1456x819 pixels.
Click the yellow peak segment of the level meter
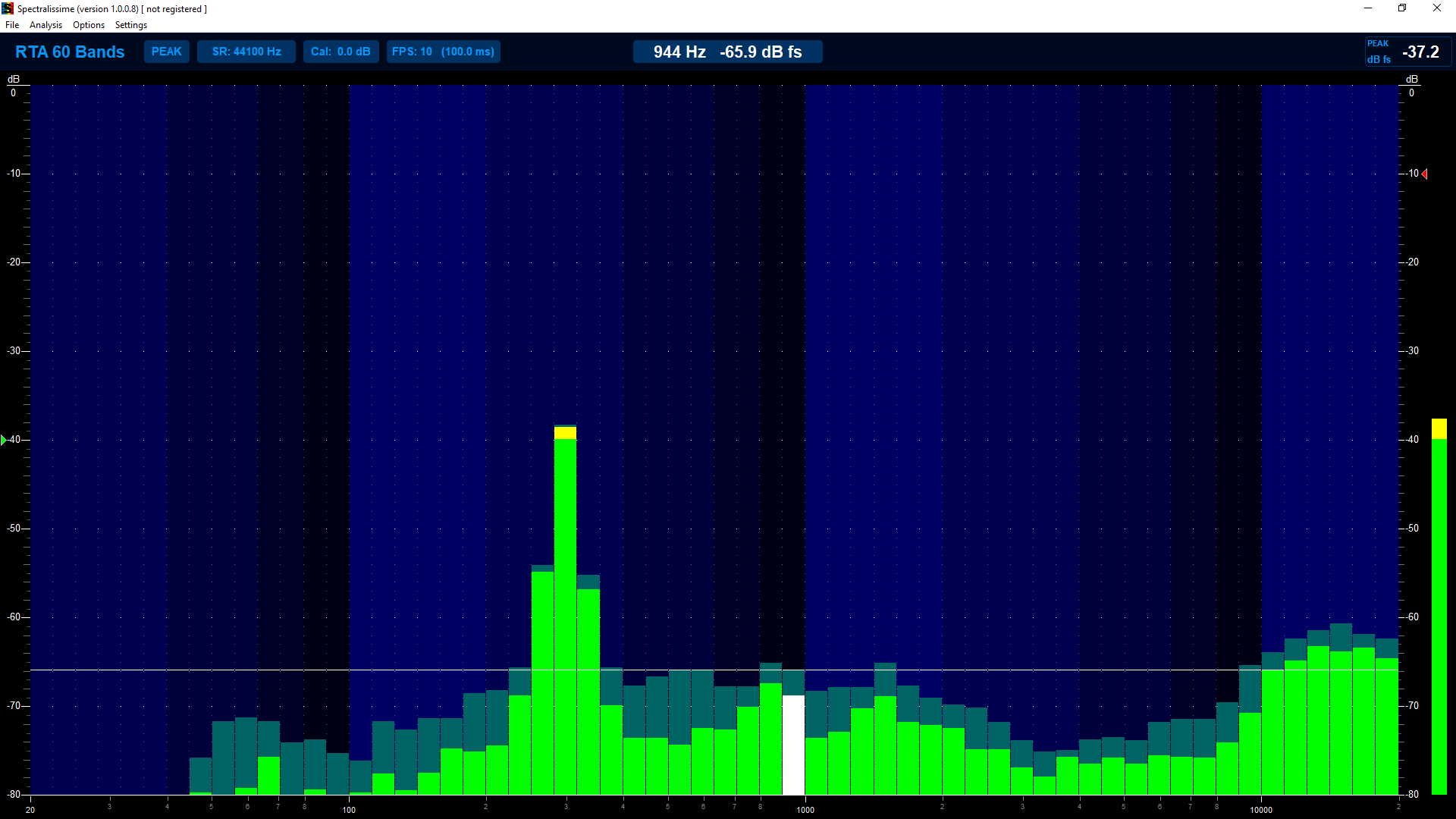click(x=1439, y=428)
